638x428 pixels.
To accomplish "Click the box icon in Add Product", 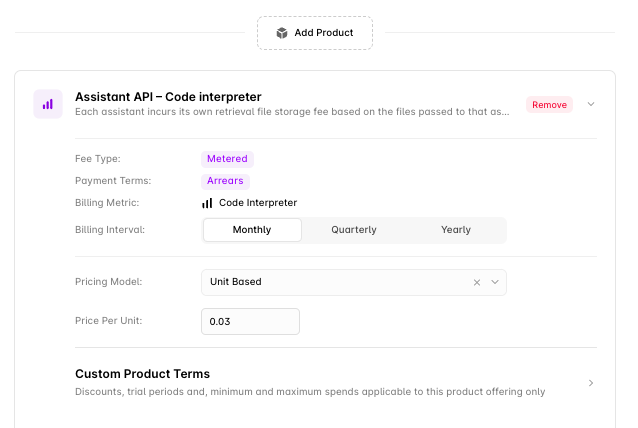I will 282,33.
